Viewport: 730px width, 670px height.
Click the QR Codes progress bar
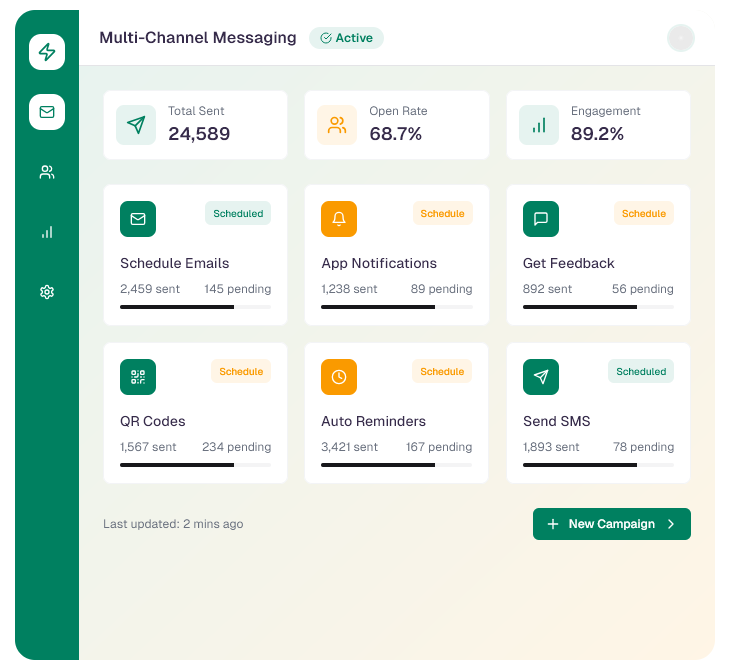(x=196, y=465)
